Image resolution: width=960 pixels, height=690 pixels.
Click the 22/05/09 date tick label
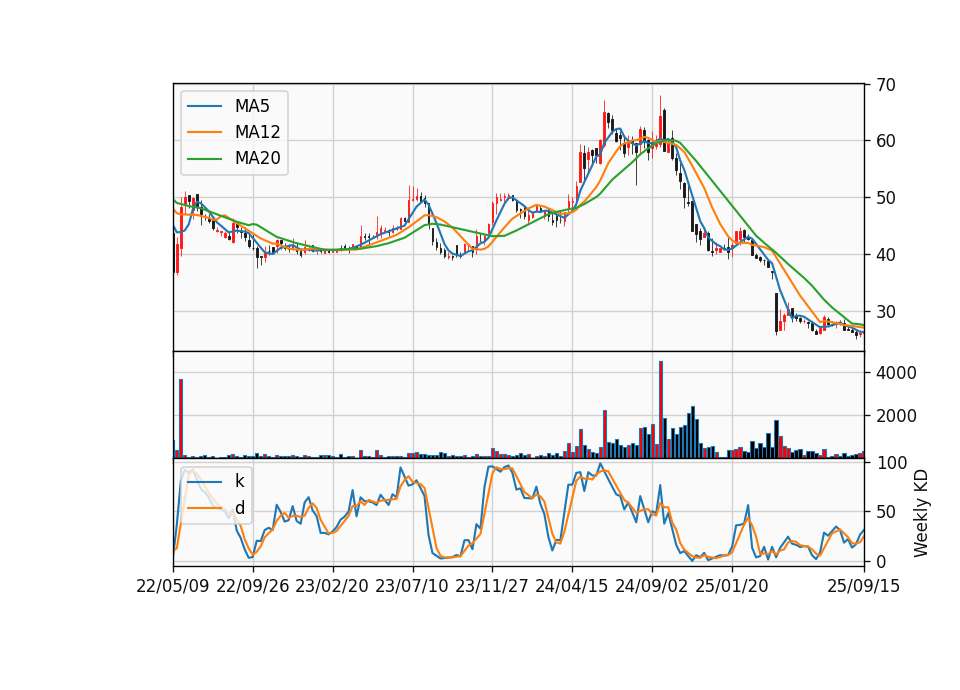coord(173,586)
